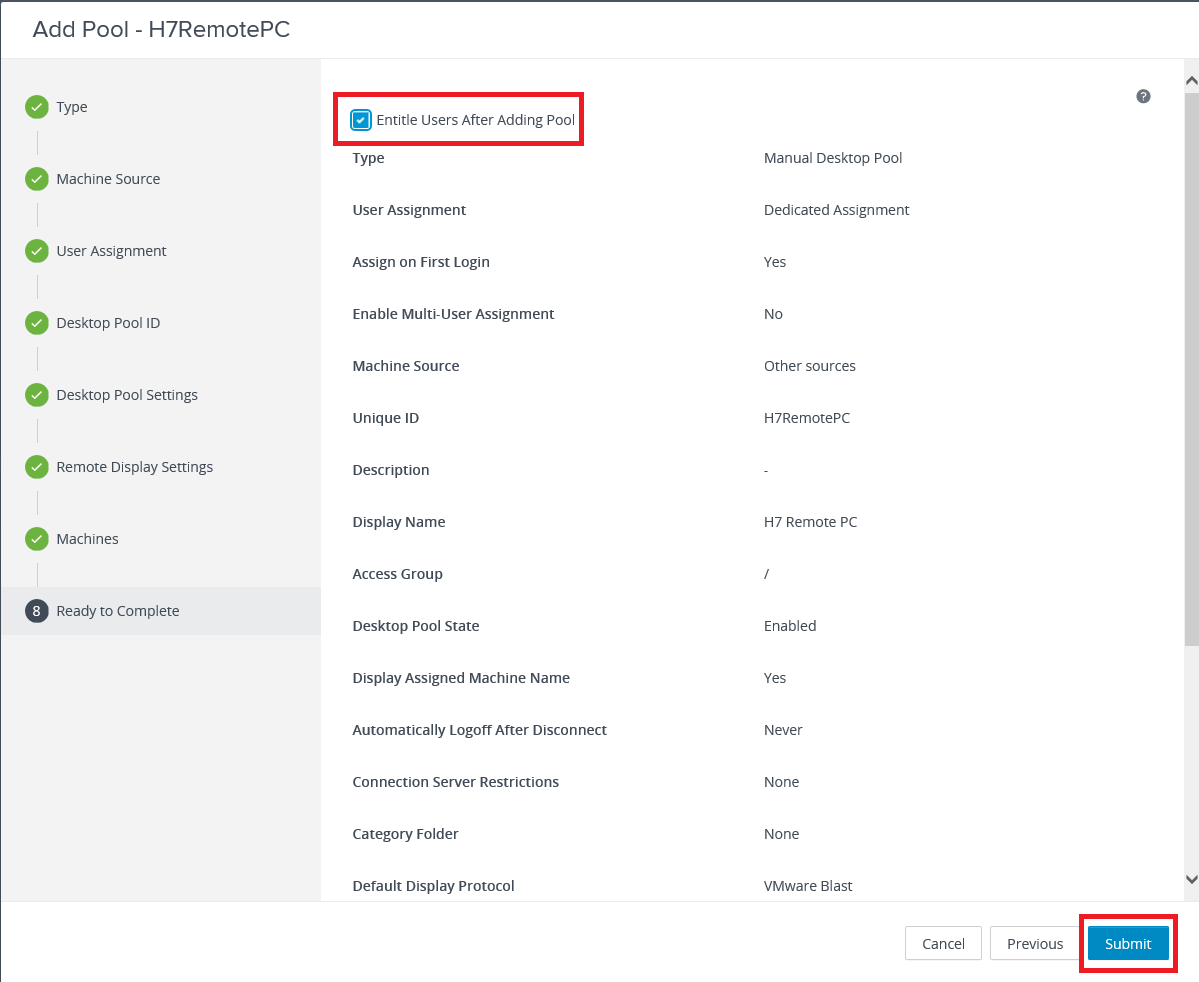The height and width of the screenshot is (982, 1199).
Task: Go back with the Previous button
Action: click(1034, 944)
